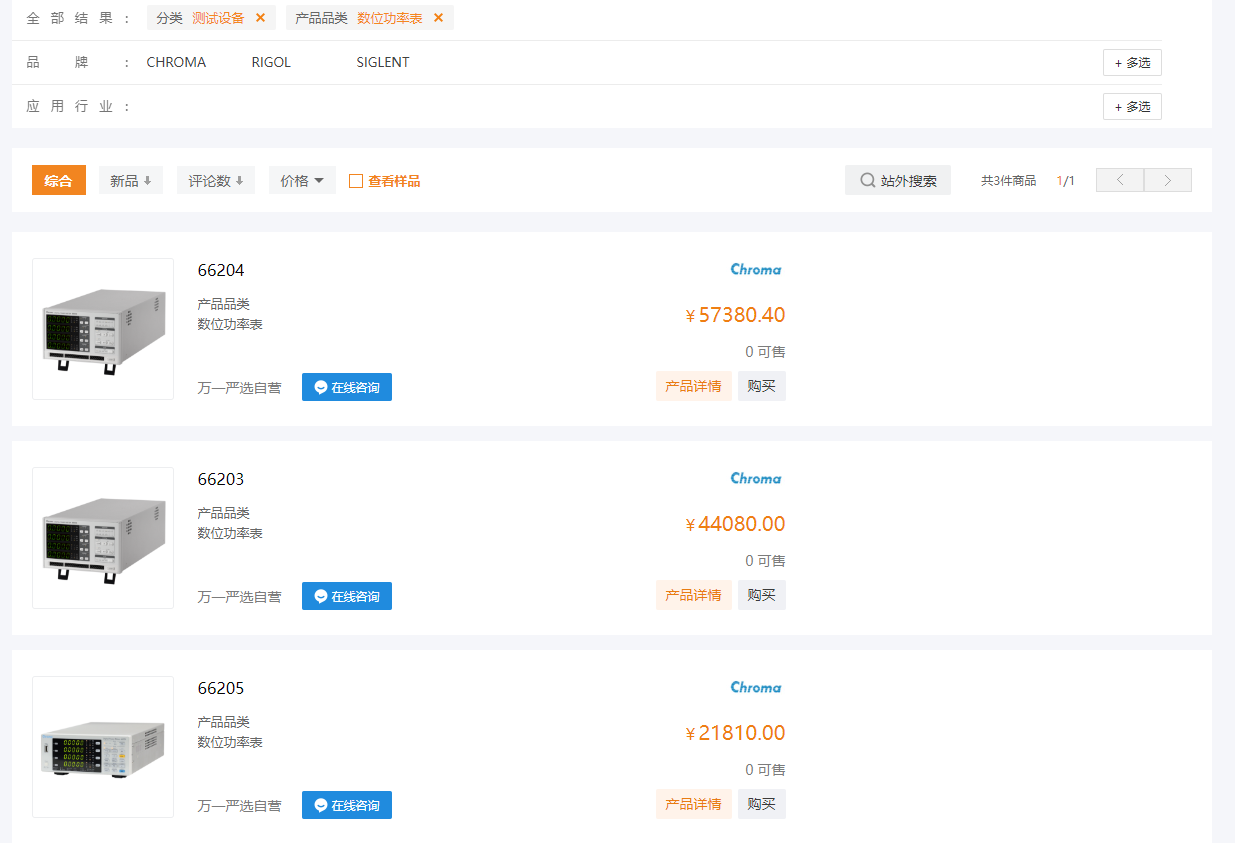View 产品详情 for 66203
The image size is (1235, 843).
pos(694,595)
